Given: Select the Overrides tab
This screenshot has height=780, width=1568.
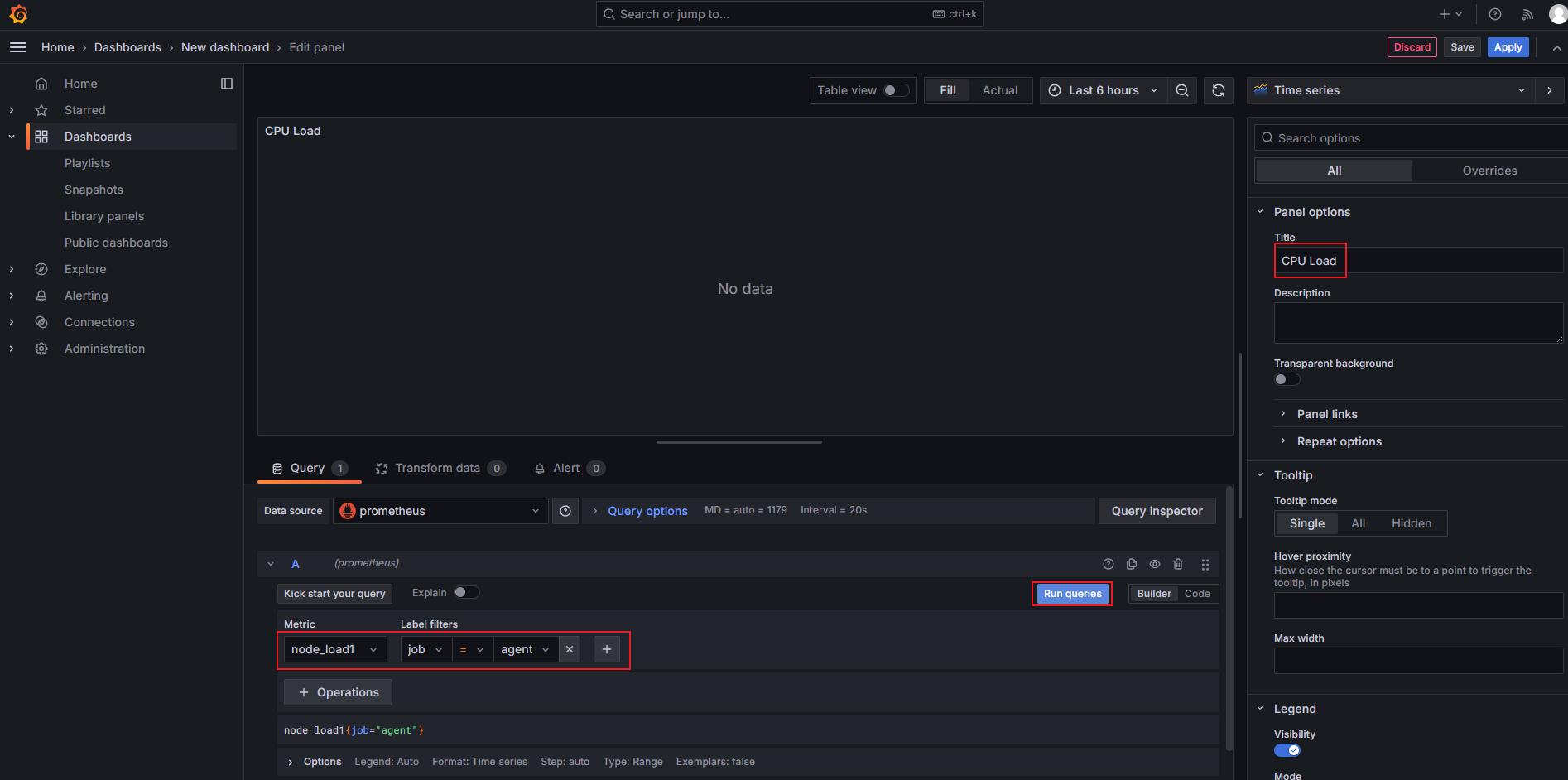Looking at the screenshot, I should coord(1489,171).
